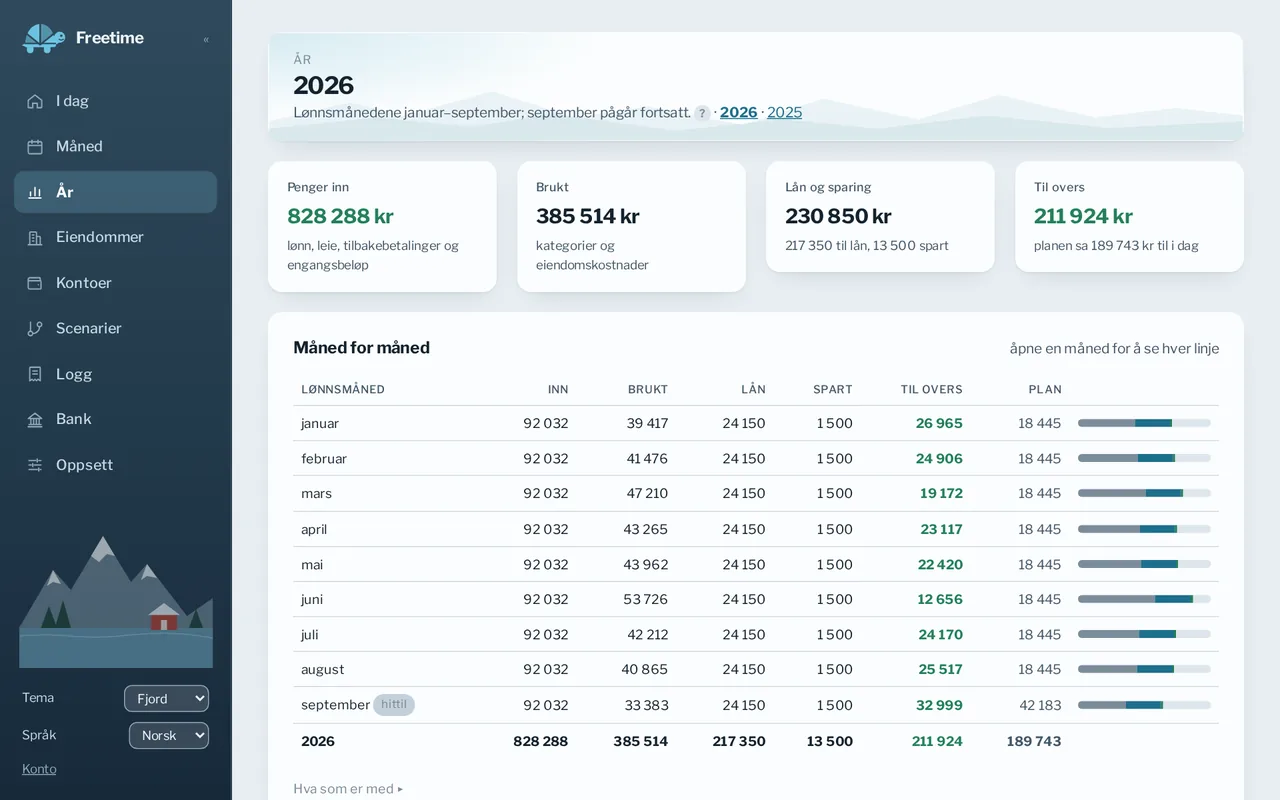
Task: Click mai's Til overs value 22 420
Action: [940, 565]
